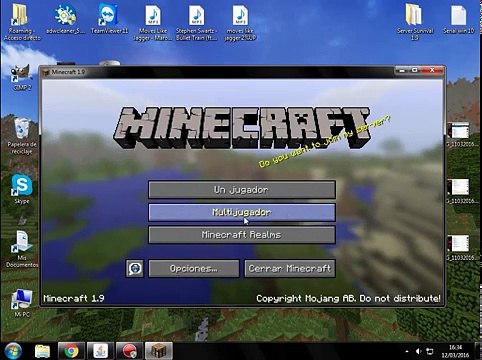
Task: Open Google Chrome from the taskbar
Action: coord(72,351)
